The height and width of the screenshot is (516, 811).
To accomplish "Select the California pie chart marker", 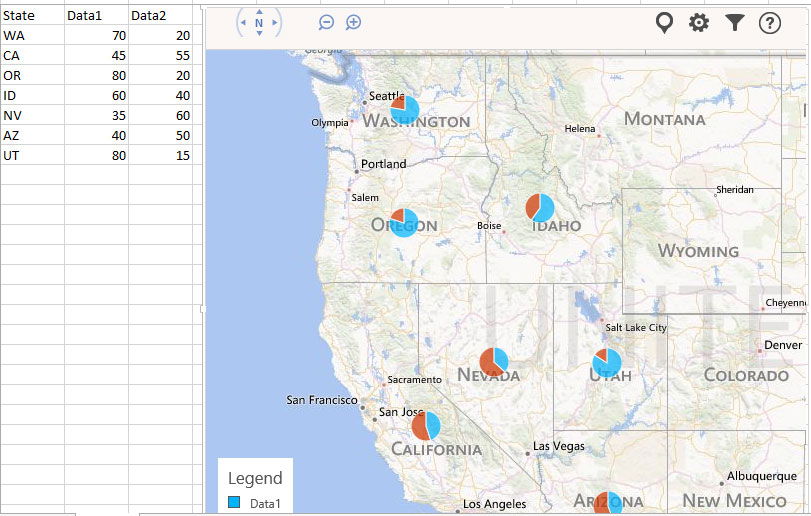I will click(426, 426).
